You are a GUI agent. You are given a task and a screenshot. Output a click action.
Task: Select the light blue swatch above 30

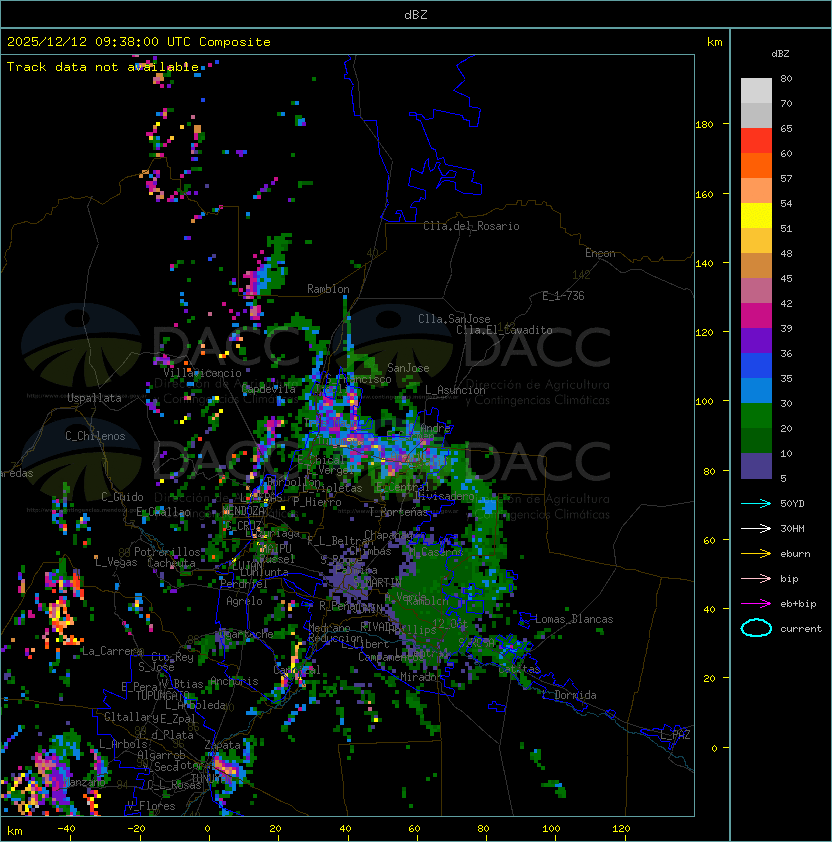(x=756, y=390)
